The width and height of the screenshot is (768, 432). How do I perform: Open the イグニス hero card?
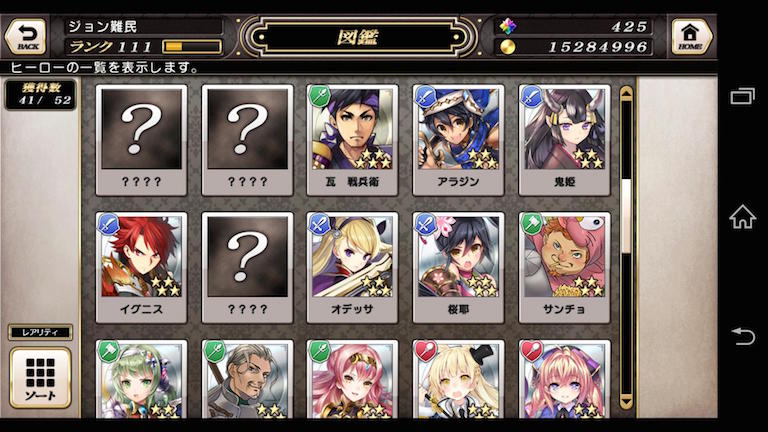(x=141, y=268)
